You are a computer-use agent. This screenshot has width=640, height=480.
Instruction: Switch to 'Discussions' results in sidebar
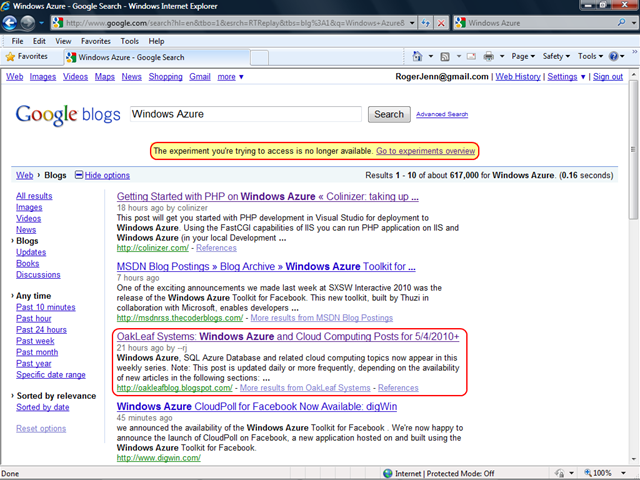click(x=38, y=275)
